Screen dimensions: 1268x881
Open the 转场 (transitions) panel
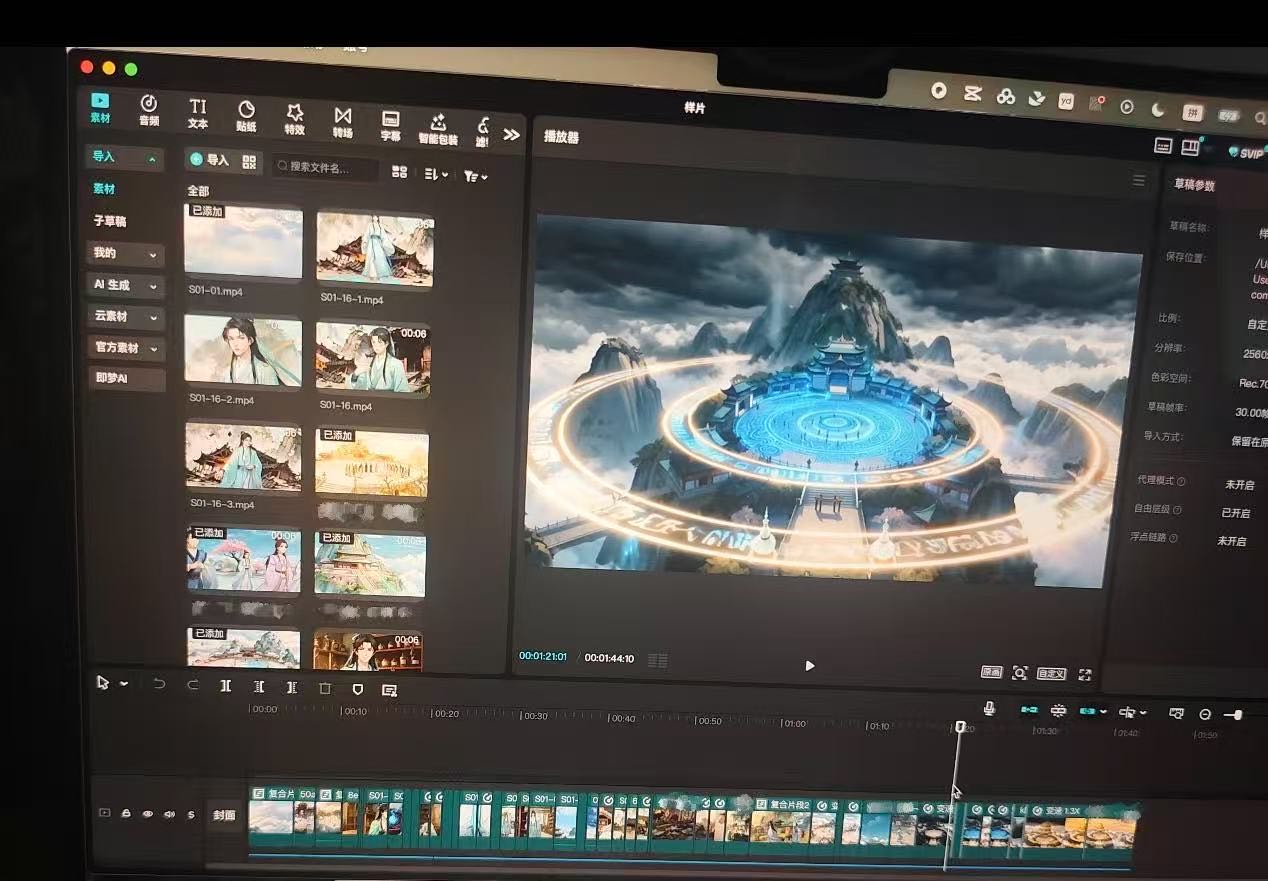click(x=343, y=121)
